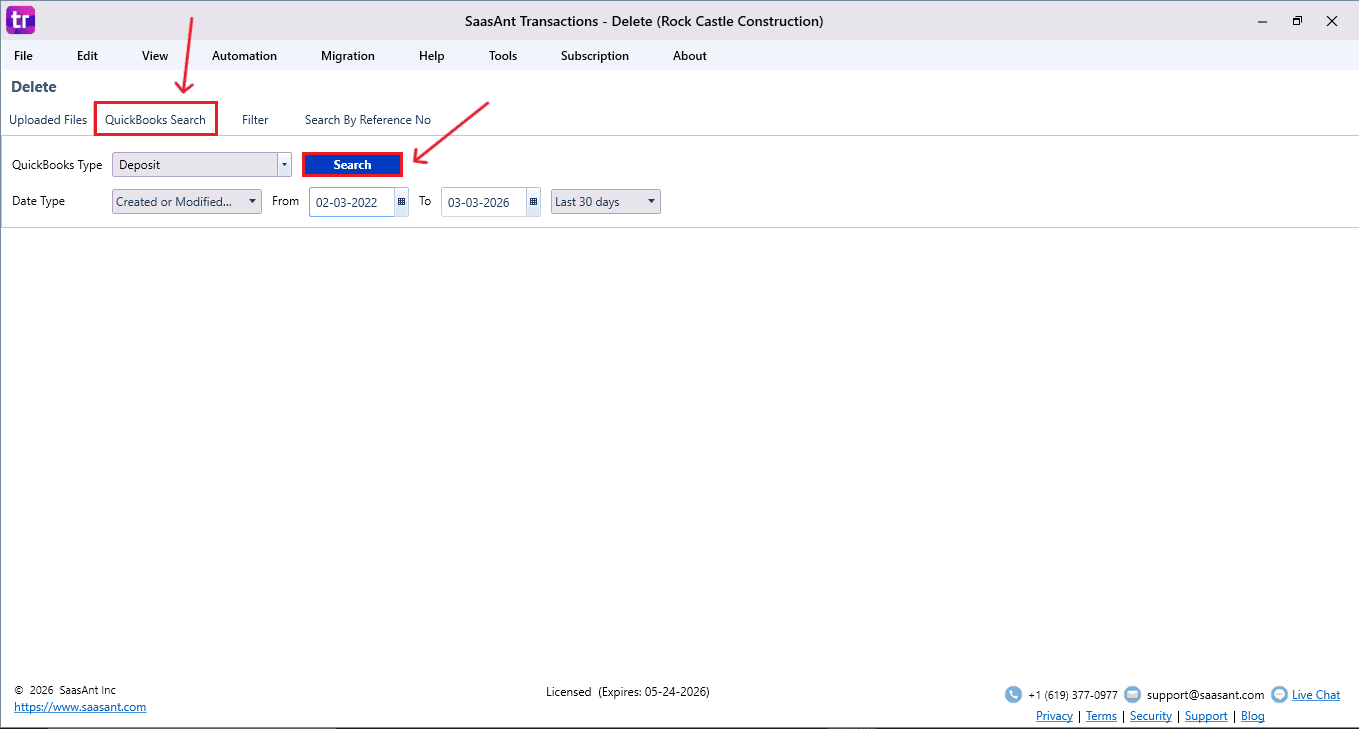Open the From date calendar picker icon
1359x729 pixels.
tap(401, 202)
